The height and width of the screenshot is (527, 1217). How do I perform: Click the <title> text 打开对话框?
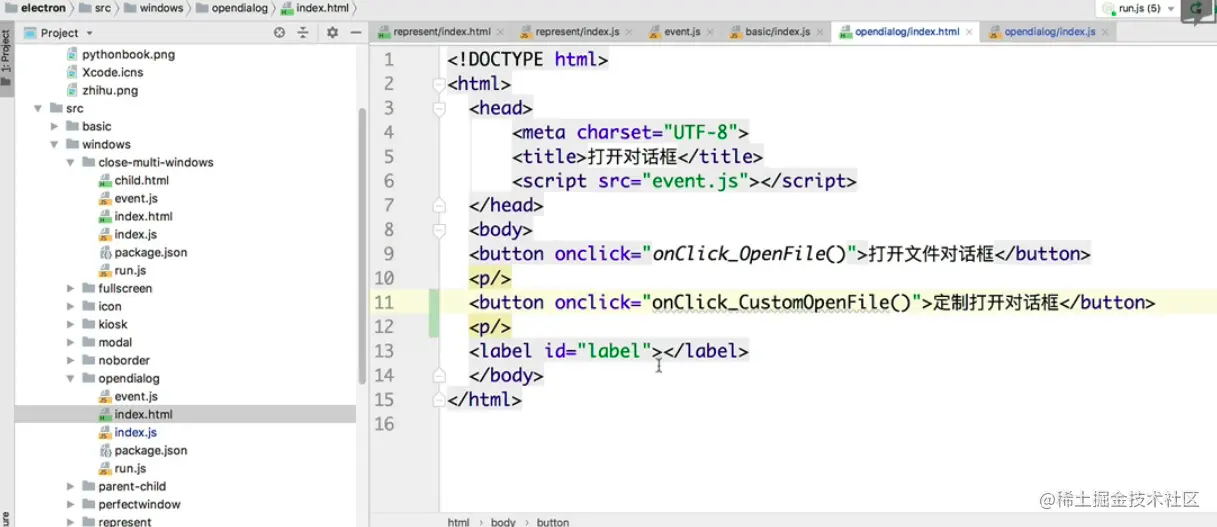point(633,157)
